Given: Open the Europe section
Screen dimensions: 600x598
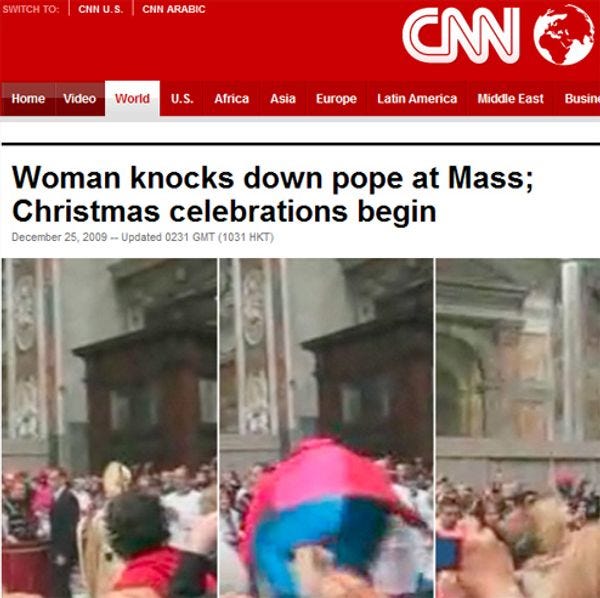Looking at the screenshot, I should tap(336, 99).
